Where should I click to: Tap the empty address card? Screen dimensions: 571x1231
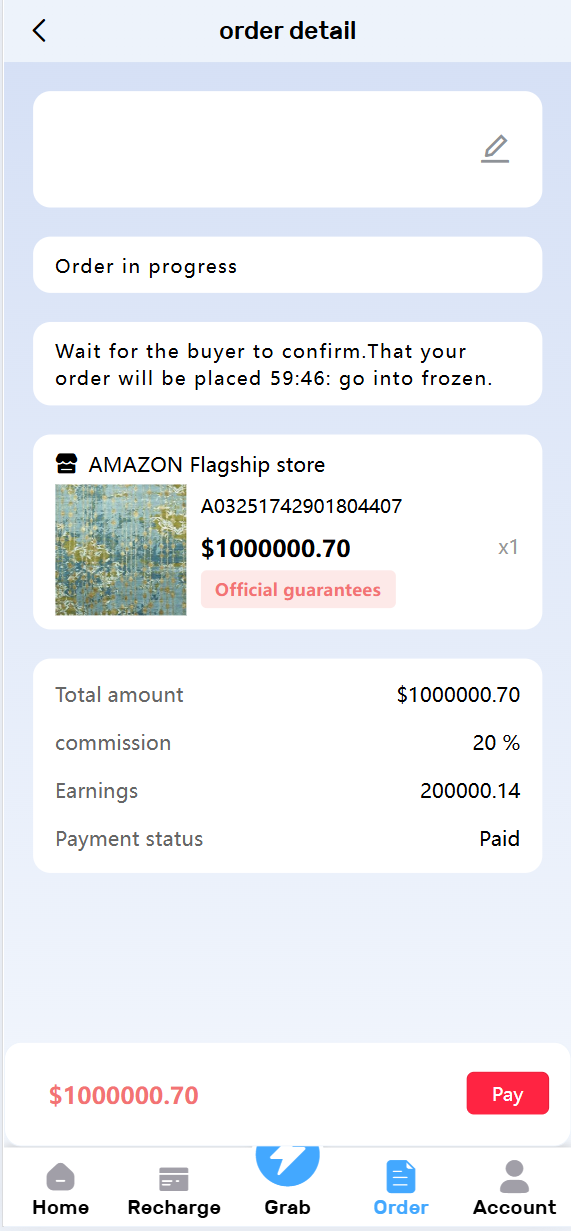288,149
